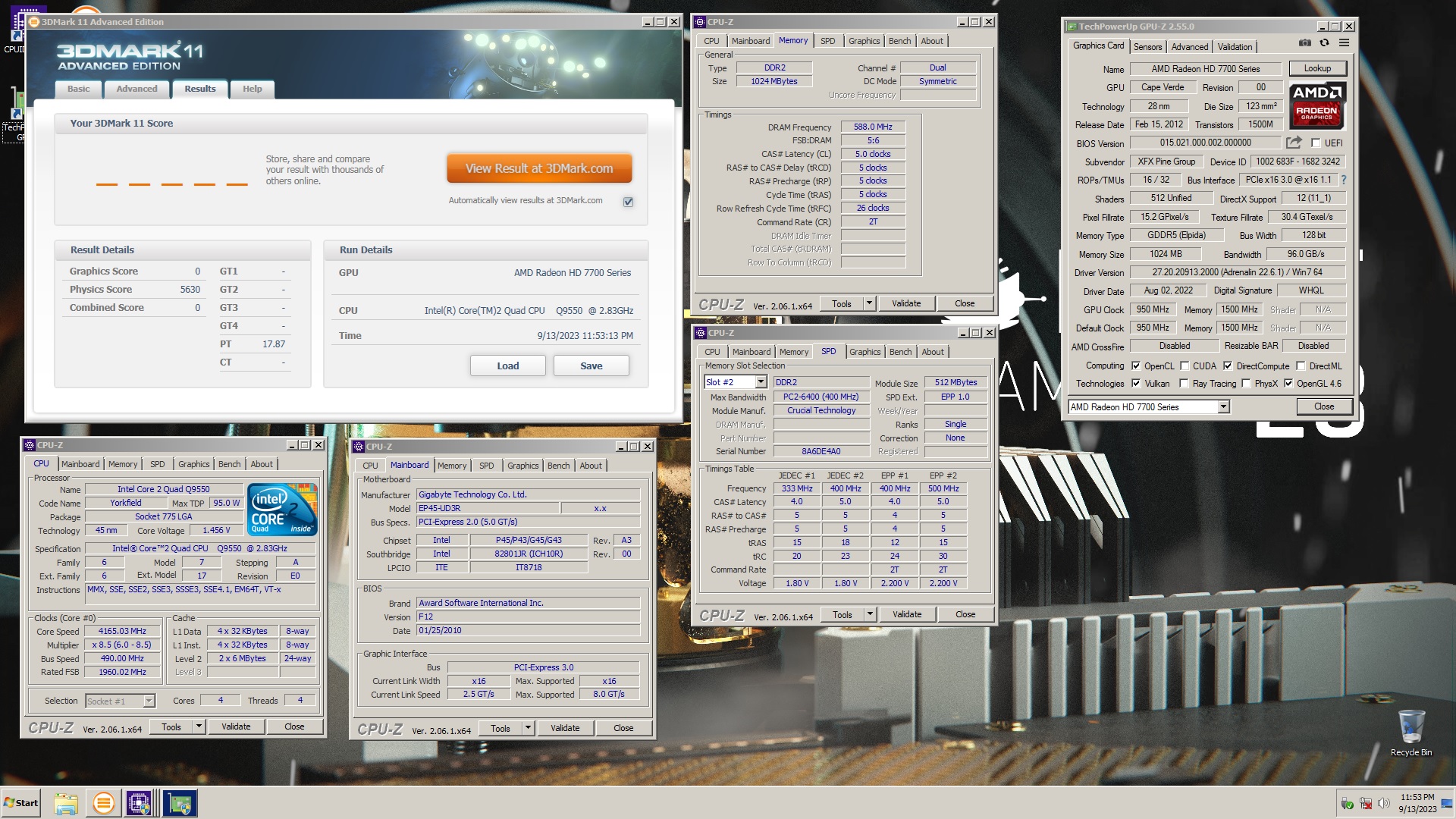This screenshot has width=1456, height=819.
Task: Open the Recycle Bin on desktop
Action: tap(1411, 733)
